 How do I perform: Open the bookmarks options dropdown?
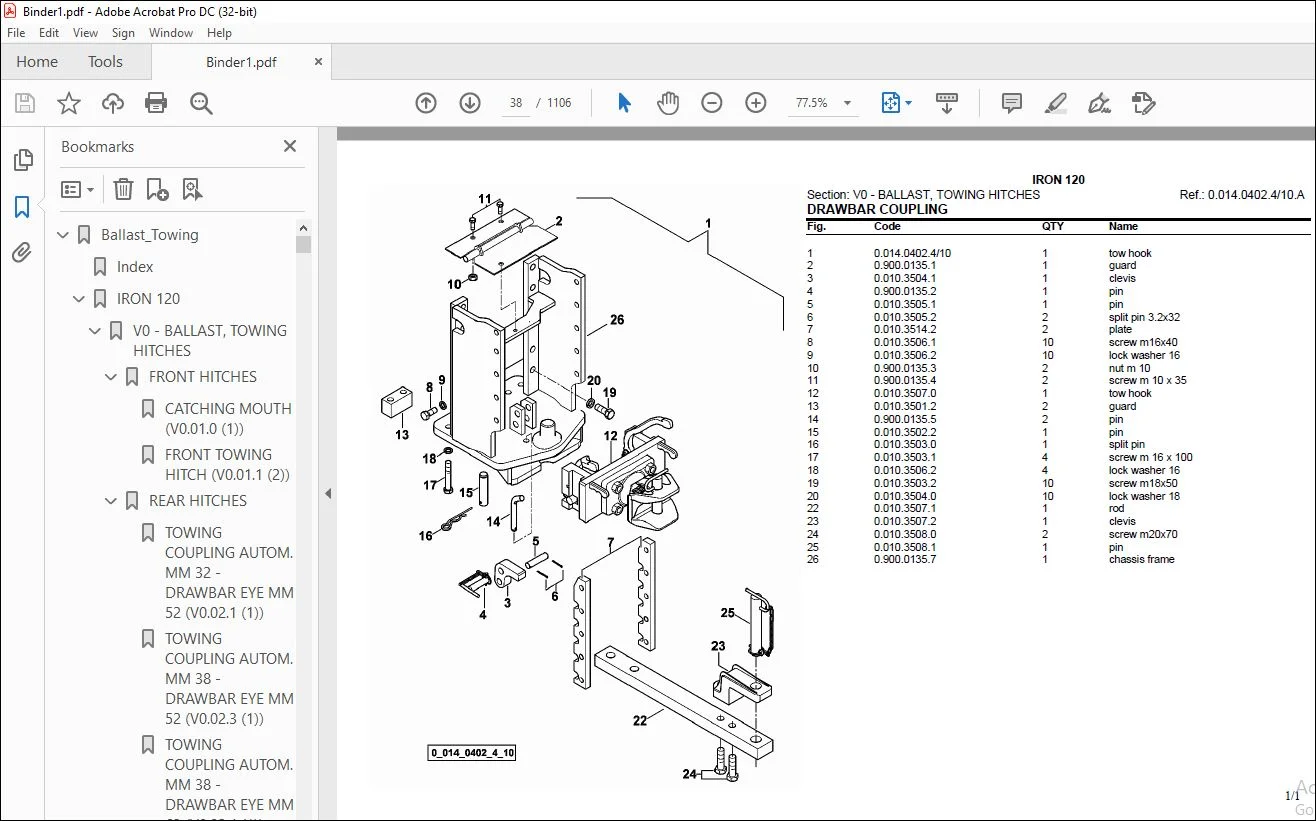pyautogui.click(x=78, y=189)
